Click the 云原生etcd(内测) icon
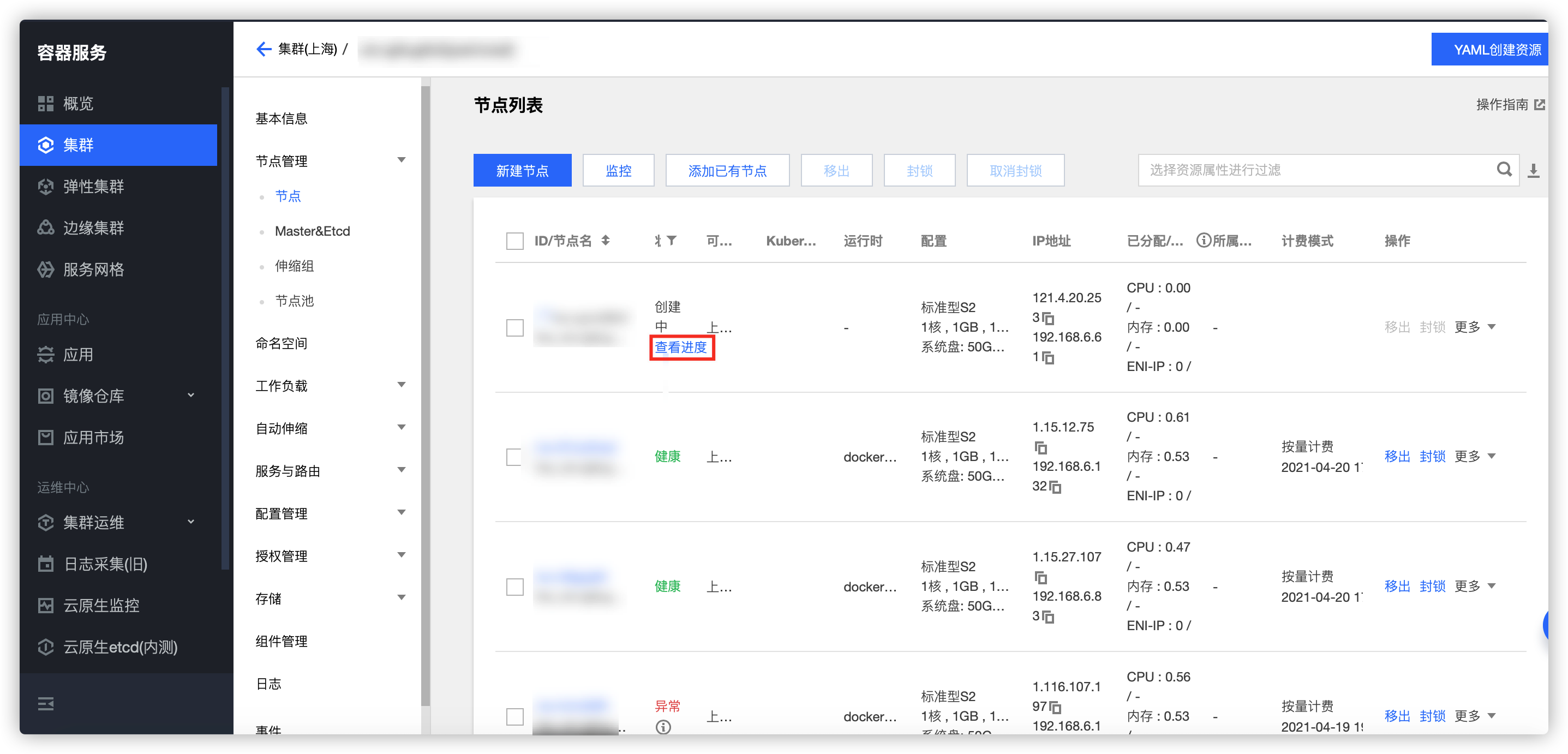Screen dimensions: 1568x754 [x=46, y=647]
